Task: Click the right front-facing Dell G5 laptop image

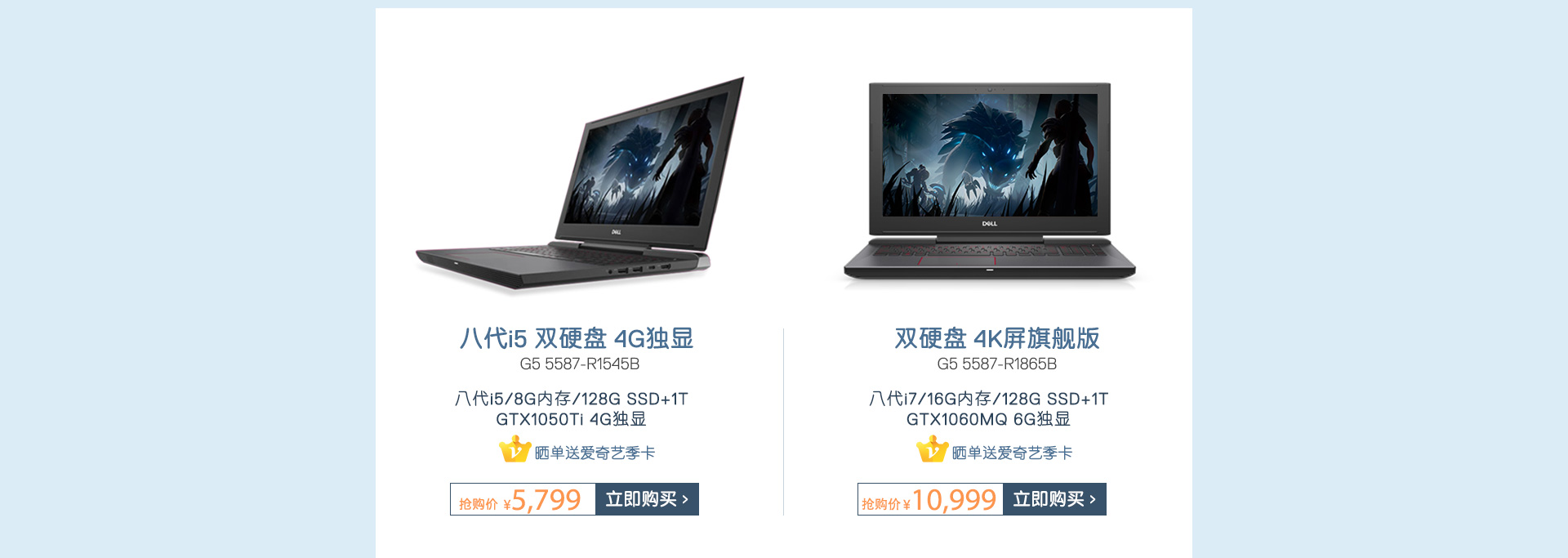Action: [x=990, y=183]
